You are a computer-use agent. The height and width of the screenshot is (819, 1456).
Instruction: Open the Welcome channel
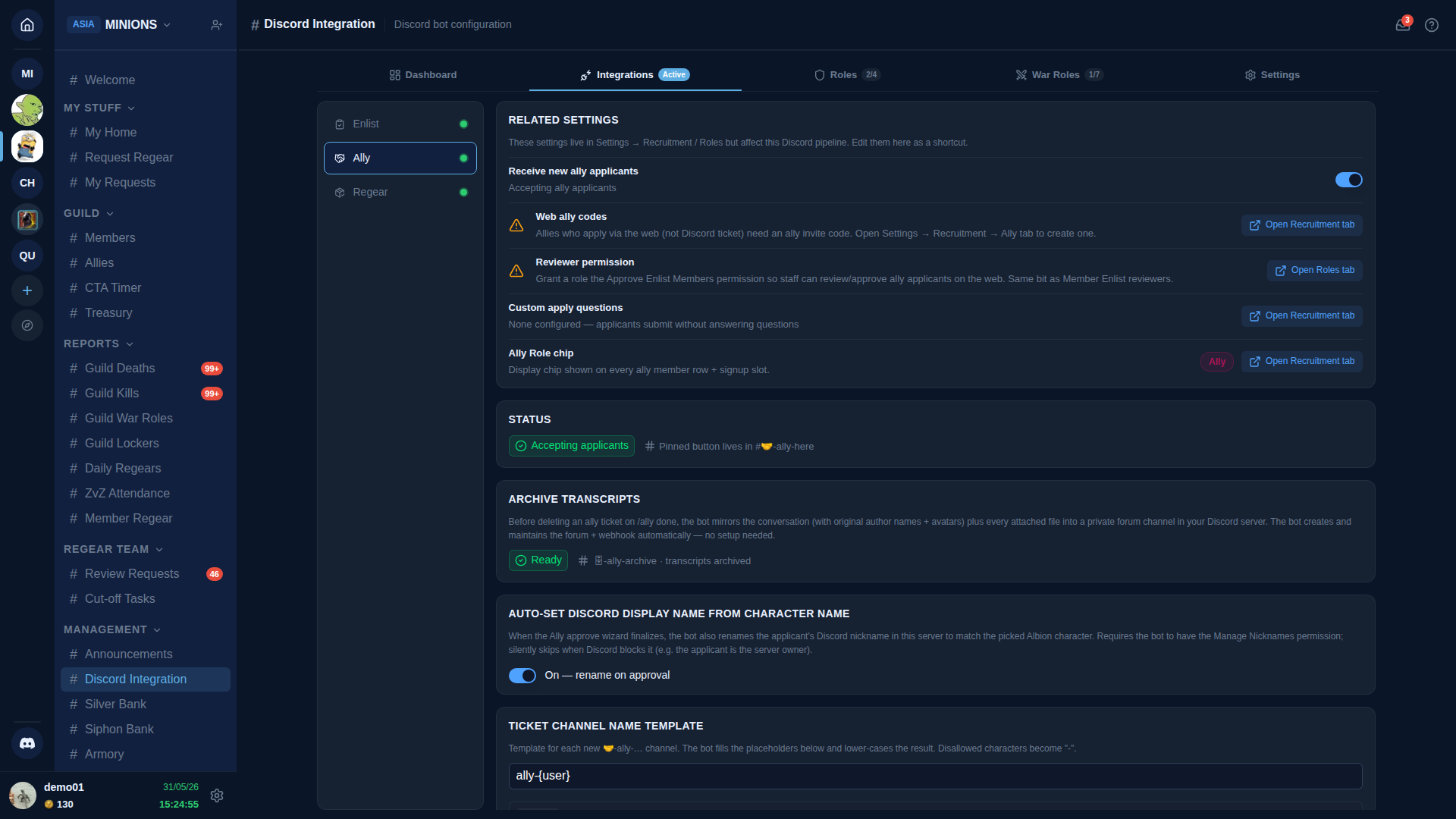click(x=146, y=80)
